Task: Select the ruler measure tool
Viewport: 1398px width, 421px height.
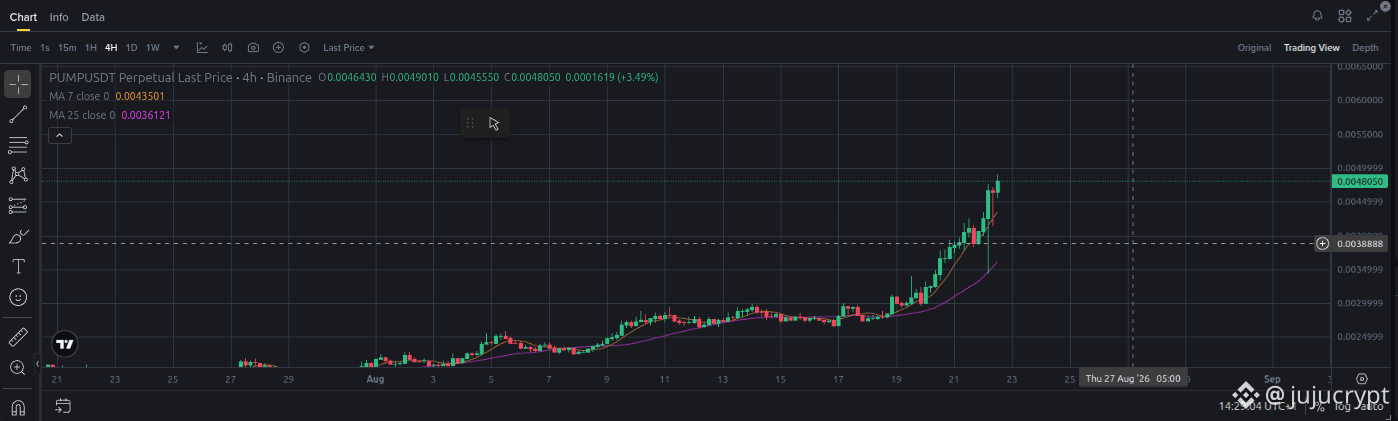Action: (18, 336)
